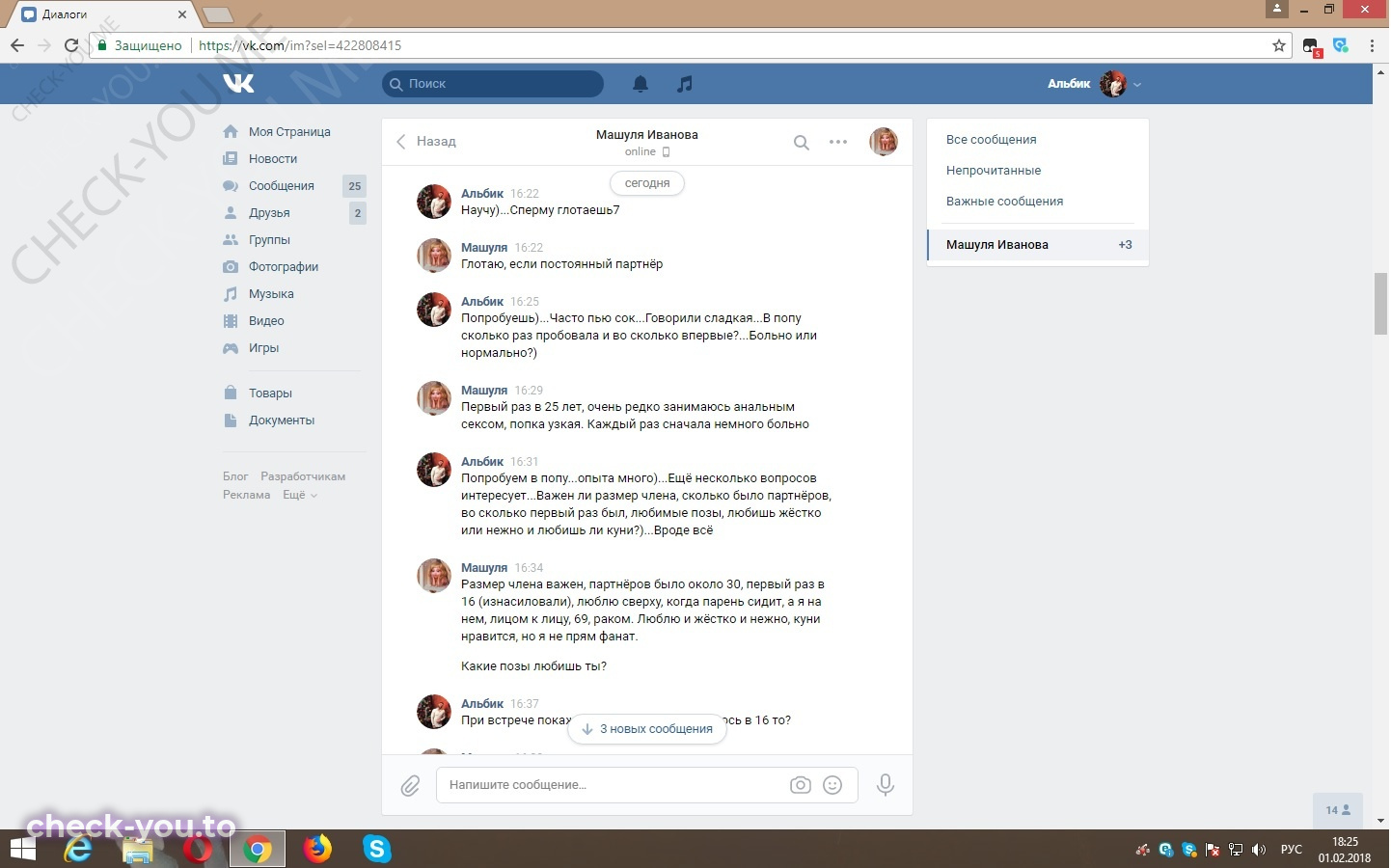Viewport: 1391px width, 868px height.
Task: Attach a file with the paperclip icon
Action: click(411, 785)
